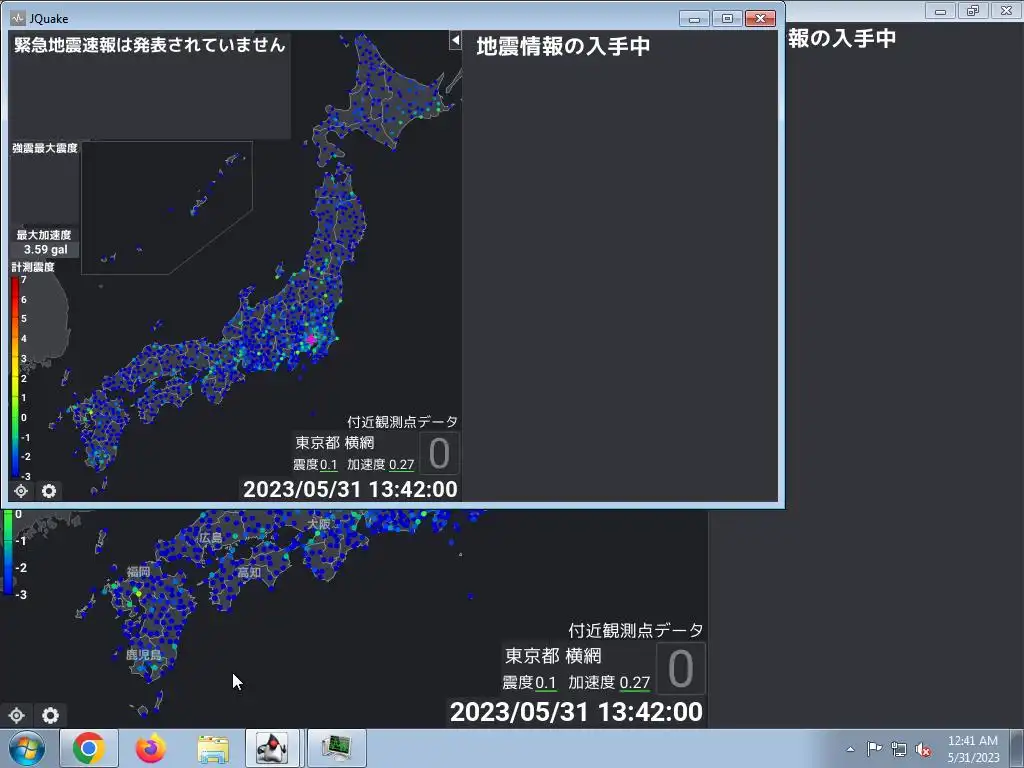Switch to the Java JQuake taskbar item
The image size is (1024, 768).
272,748
